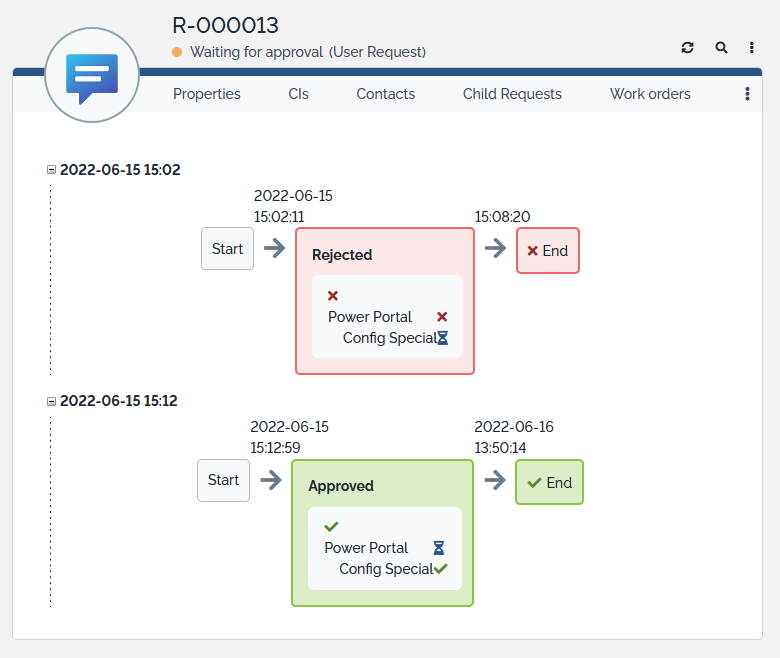Click green checkmark beside Config Special

click(440, 569)
